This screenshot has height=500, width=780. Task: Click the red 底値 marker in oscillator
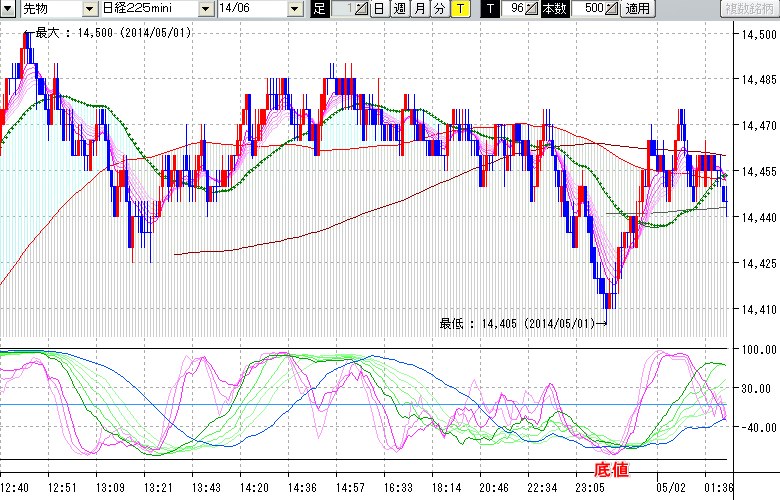(611, 469)
